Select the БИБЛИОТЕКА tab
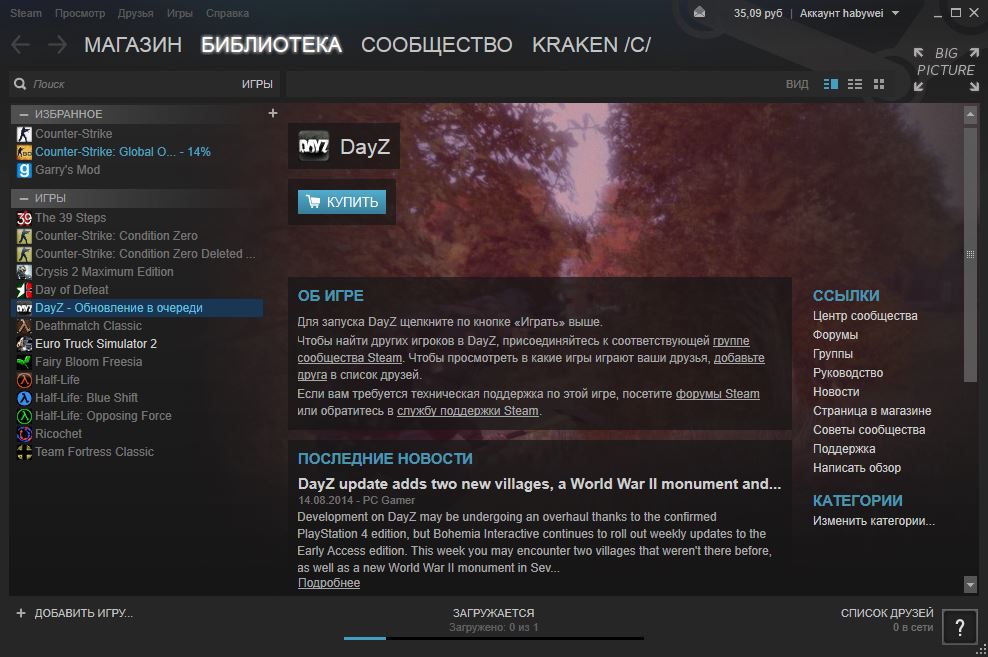The image size is (988, 657). pos(272,45)
